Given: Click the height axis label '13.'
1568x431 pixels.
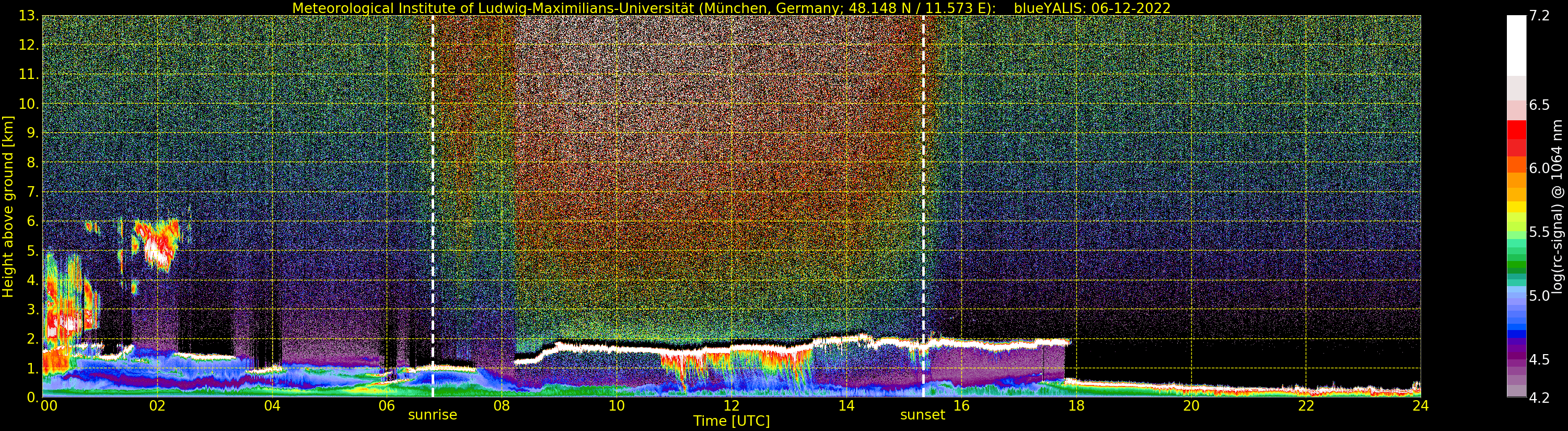Looking at the screenshot, I should 29,16.
